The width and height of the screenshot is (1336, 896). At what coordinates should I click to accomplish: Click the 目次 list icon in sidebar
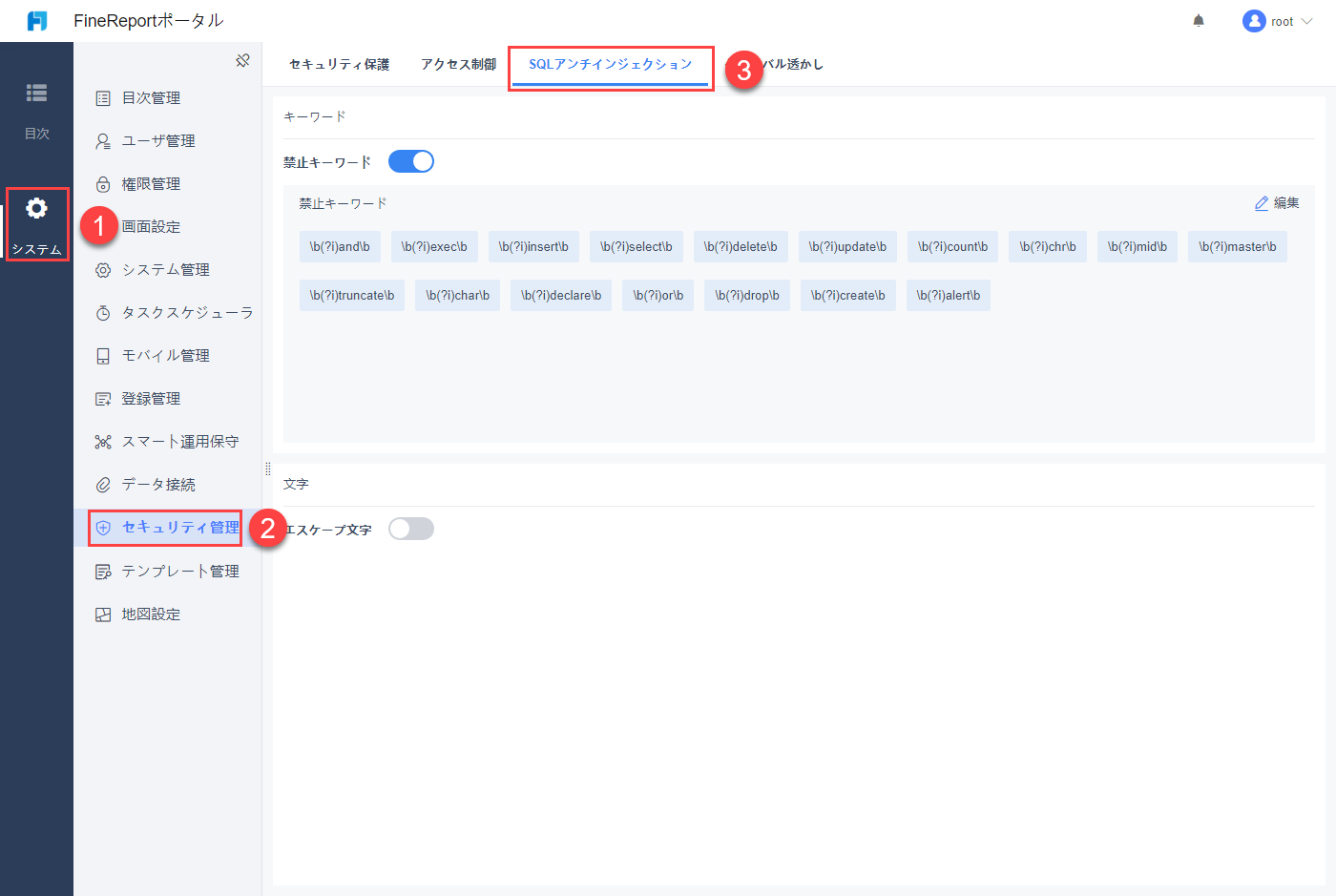tap(36, 93)
